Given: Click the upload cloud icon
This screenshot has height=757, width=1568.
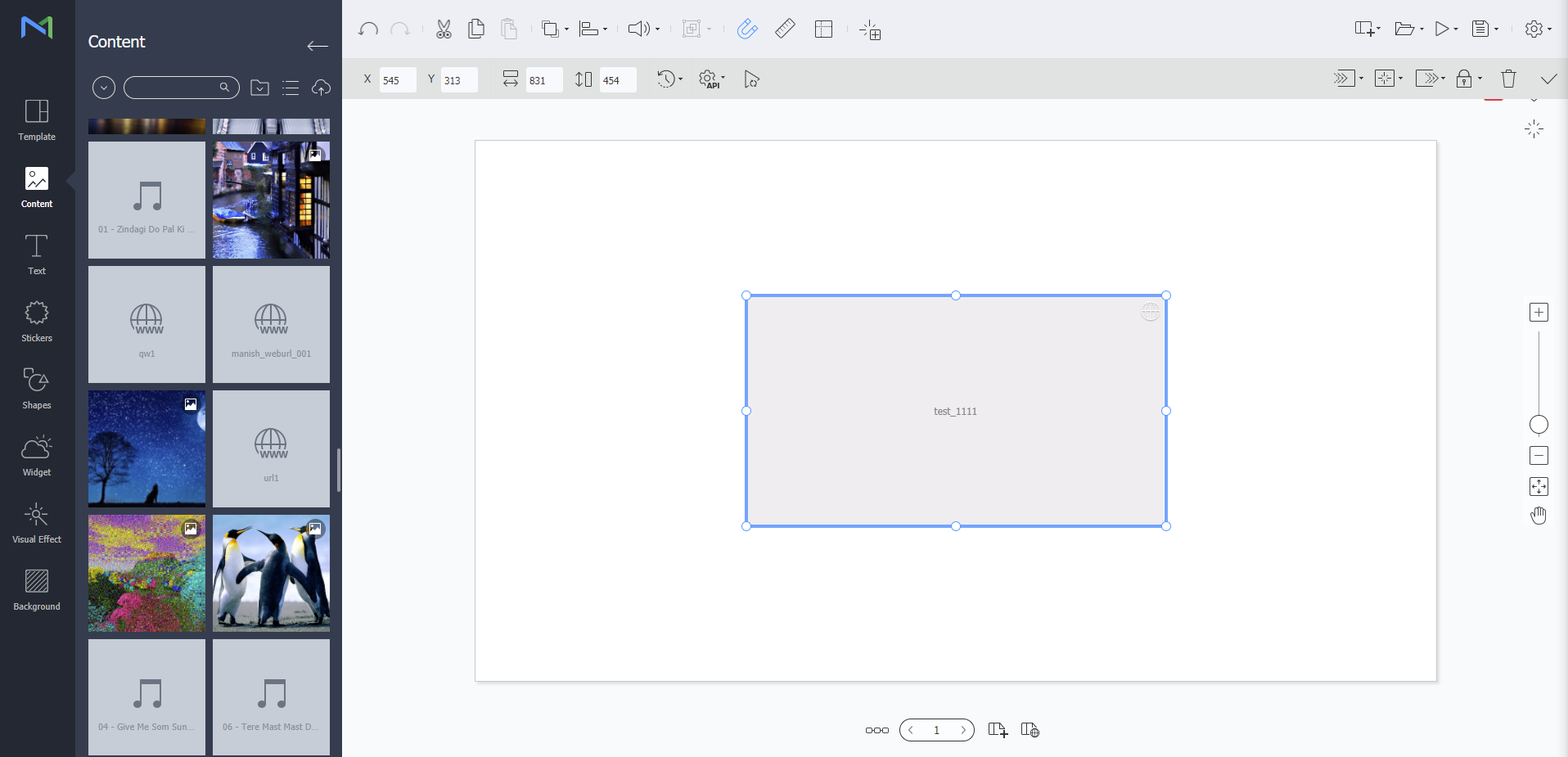Looking at the screenshot, I should [321, 88].
